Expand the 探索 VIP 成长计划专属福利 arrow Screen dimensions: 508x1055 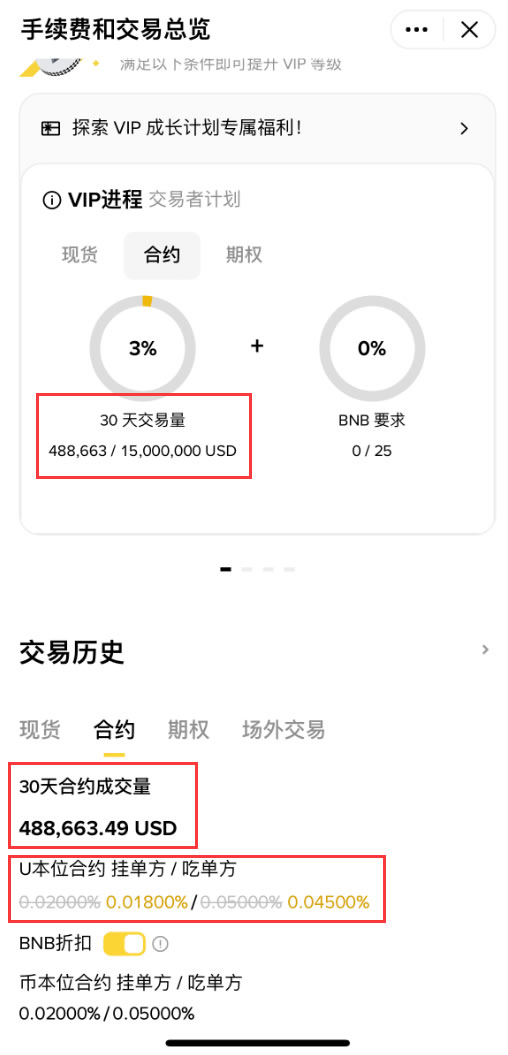[464, 129]
